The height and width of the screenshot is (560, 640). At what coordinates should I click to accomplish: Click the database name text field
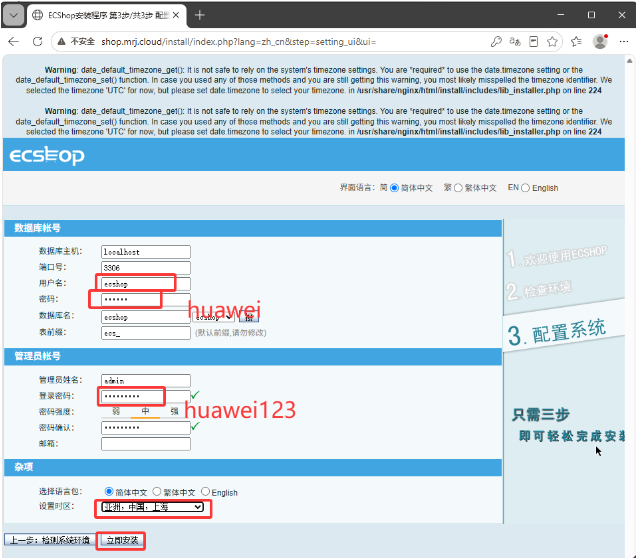146,317
